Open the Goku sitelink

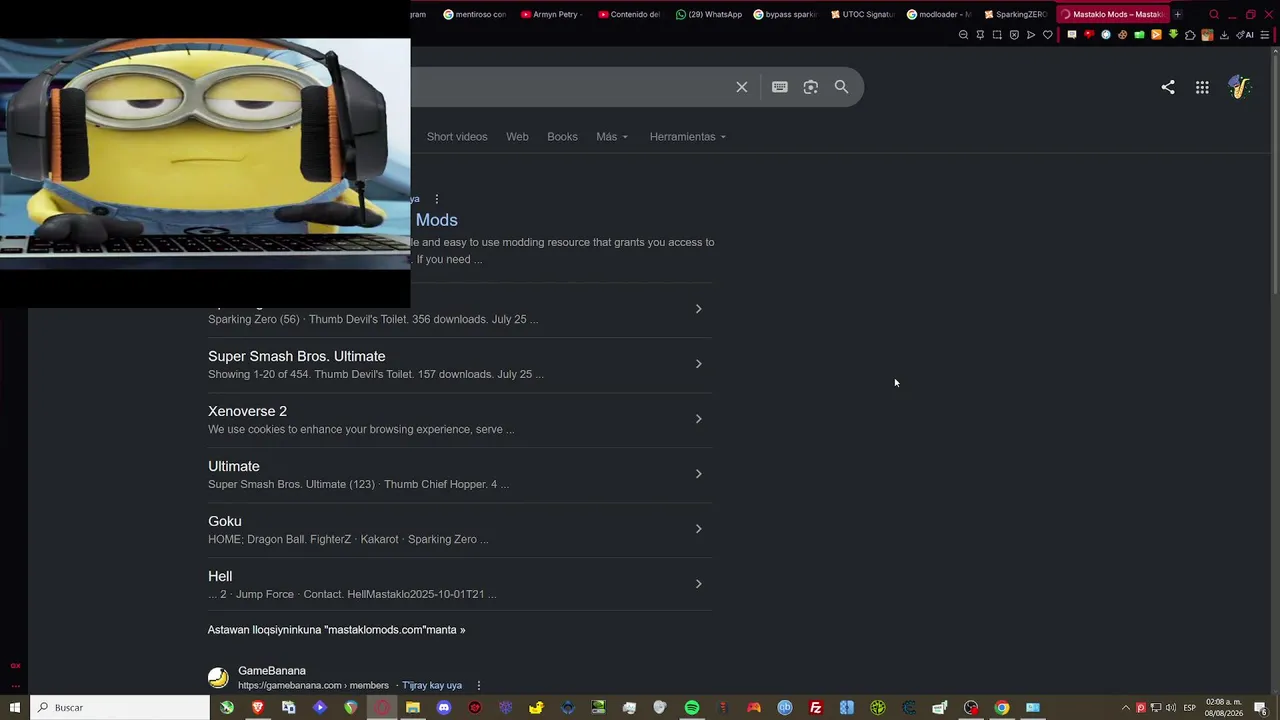coord(225,521)
